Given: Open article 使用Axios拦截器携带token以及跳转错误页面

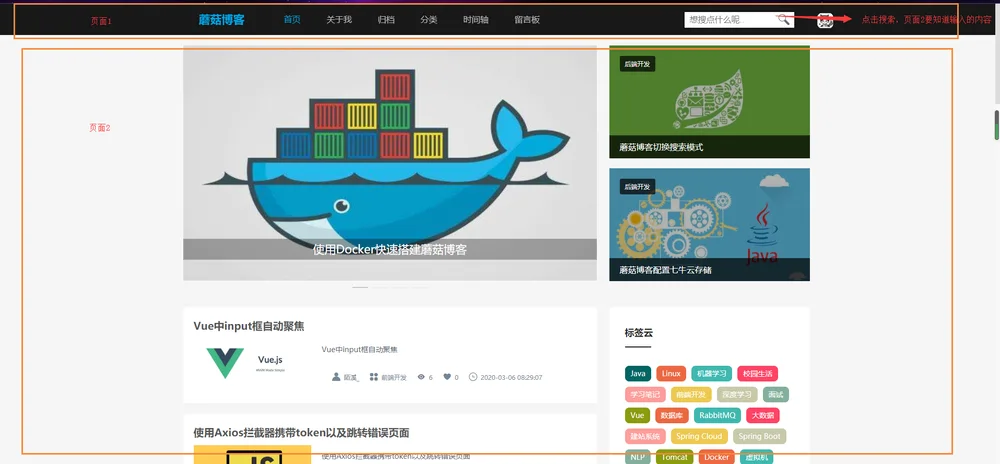Looking at the screenshot, I should click(301, 433).
